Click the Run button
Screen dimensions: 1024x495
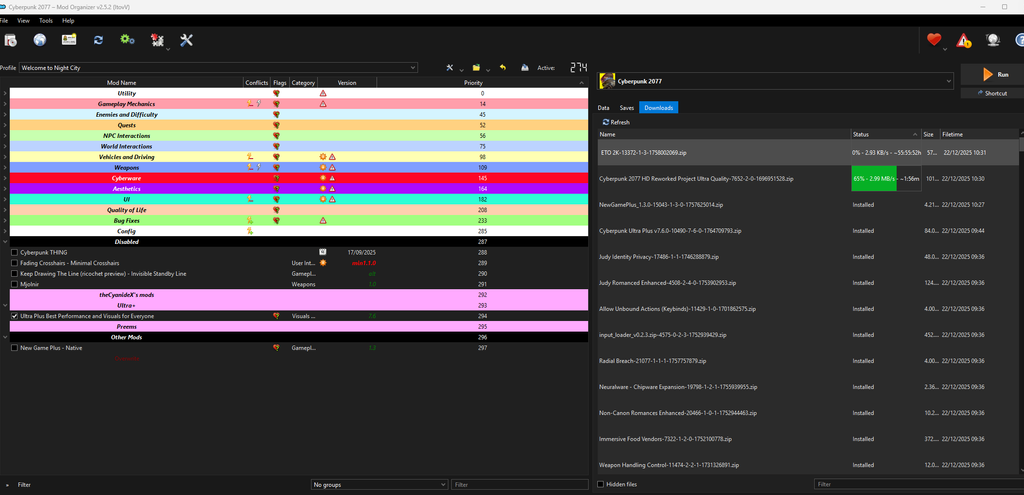993,74
